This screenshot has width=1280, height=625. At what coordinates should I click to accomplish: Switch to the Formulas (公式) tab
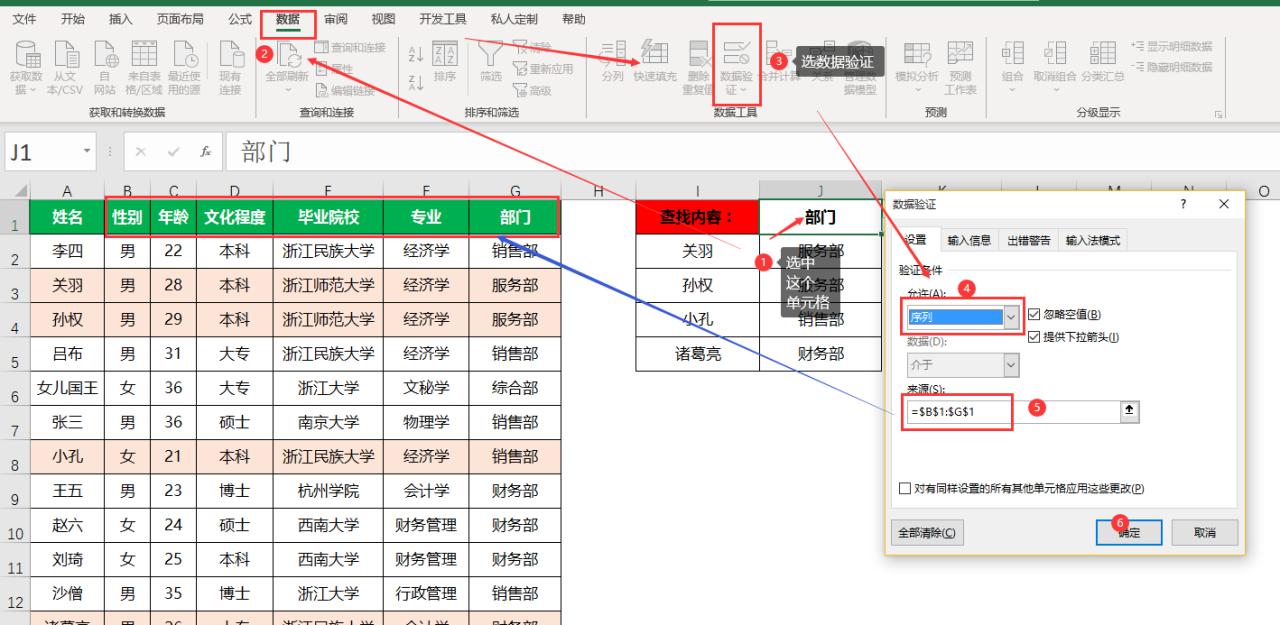[x=240, y=19]
